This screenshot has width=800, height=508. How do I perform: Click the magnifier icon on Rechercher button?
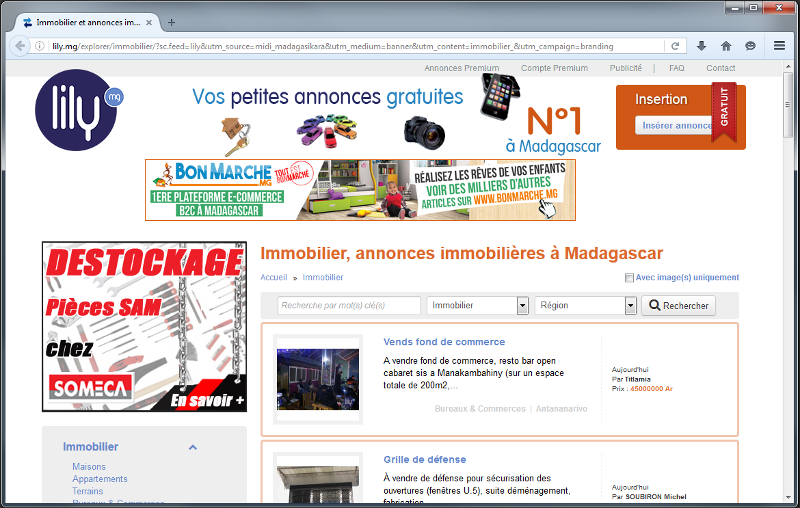coord(654,305)
